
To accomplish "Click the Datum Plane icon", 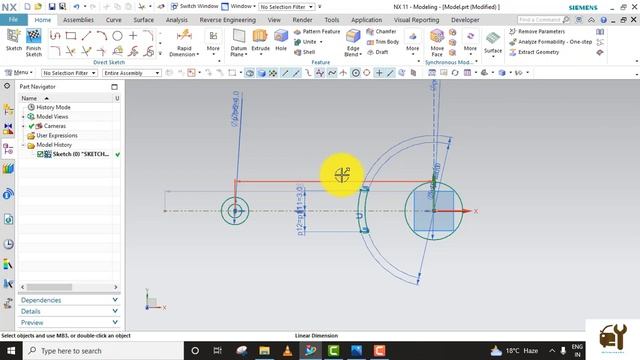I will click(239, 36).
